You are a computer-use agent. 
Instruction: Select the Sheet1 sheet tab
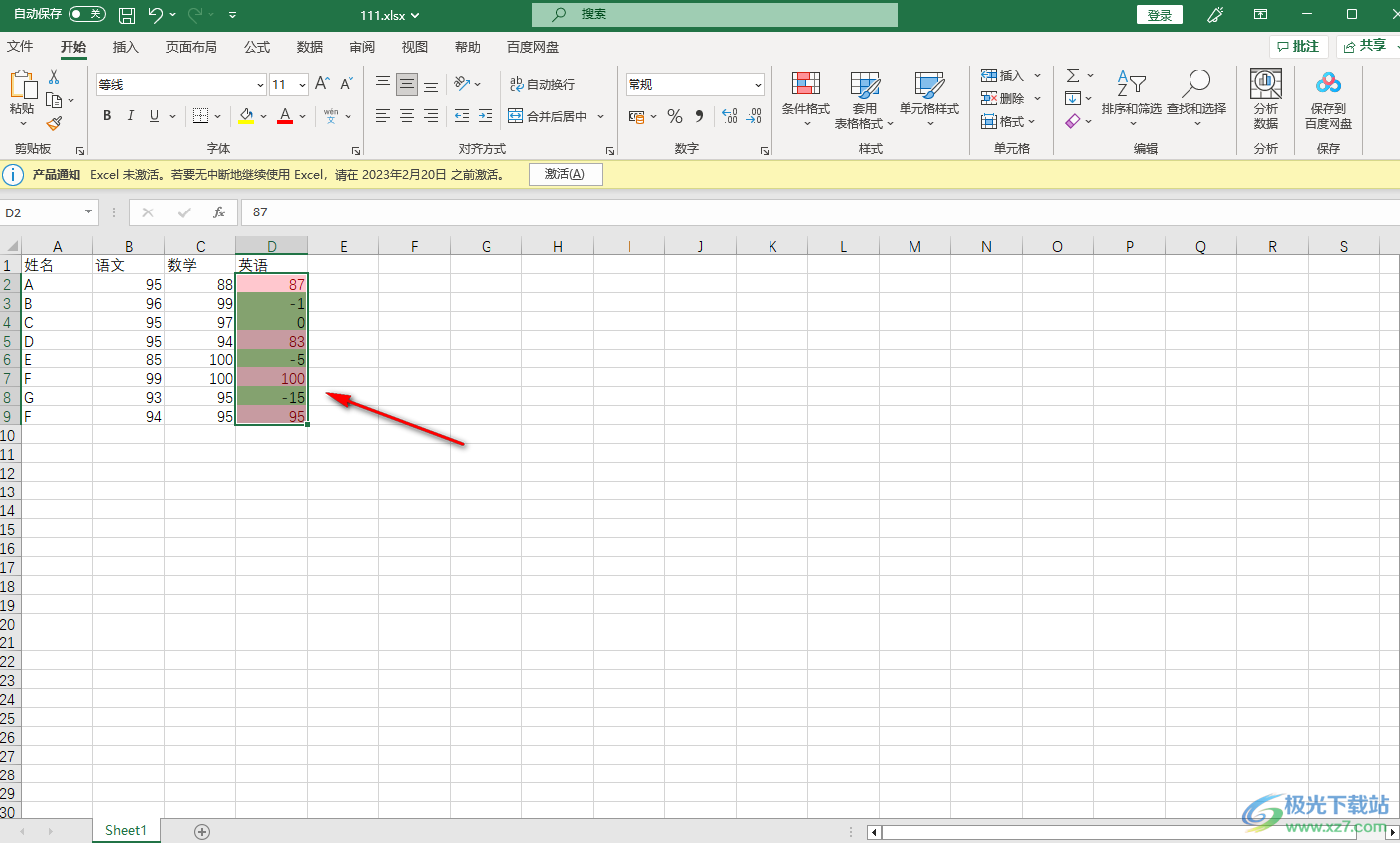coord(126,831)
